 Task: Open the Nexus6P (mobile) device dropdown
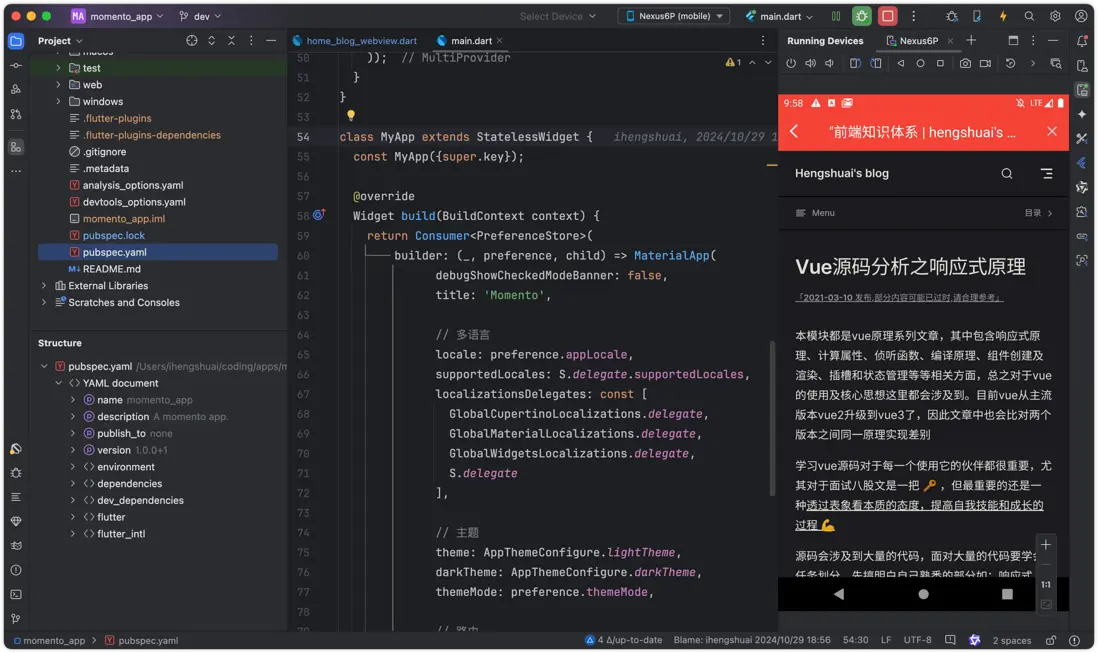click(673, 16)
